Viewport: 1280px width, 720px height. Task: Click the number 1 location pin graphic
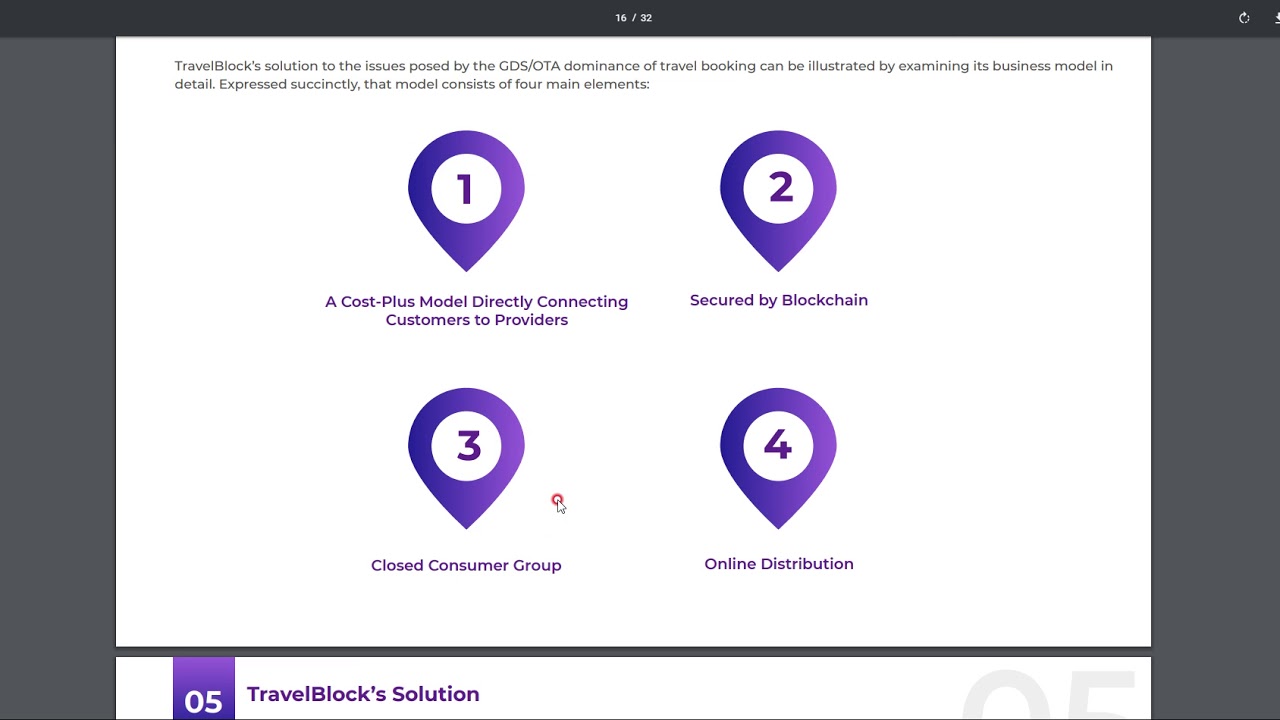[466, 201]
